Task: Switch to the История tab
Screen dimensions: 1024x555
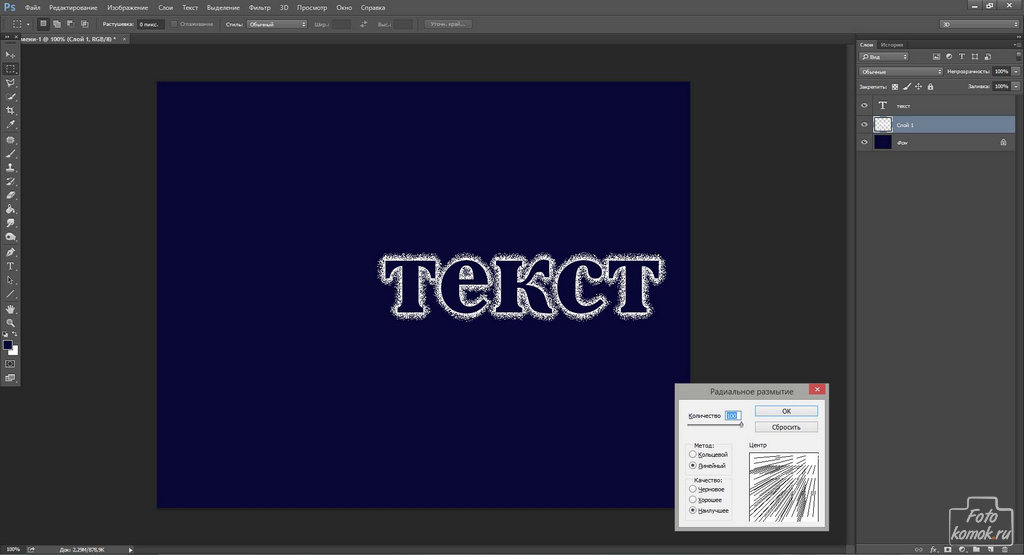Action: coord(892,45)
